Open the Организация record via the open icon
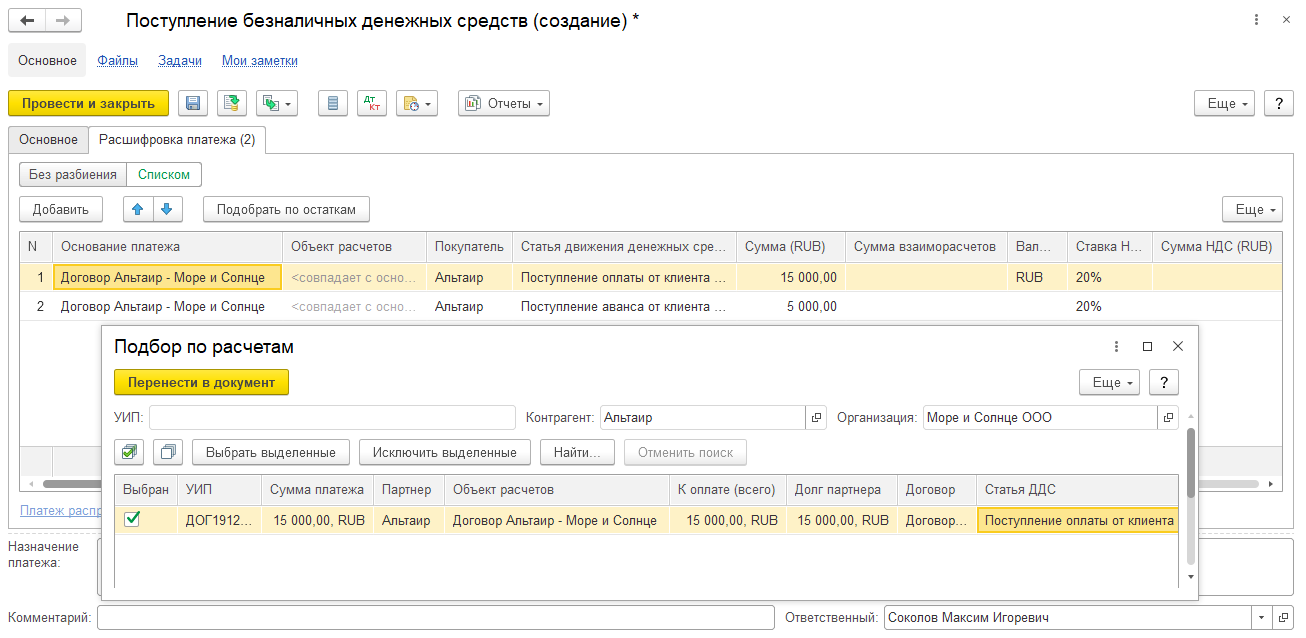The width and height of the screenshot is (1306, 638). coord(1168,418)
